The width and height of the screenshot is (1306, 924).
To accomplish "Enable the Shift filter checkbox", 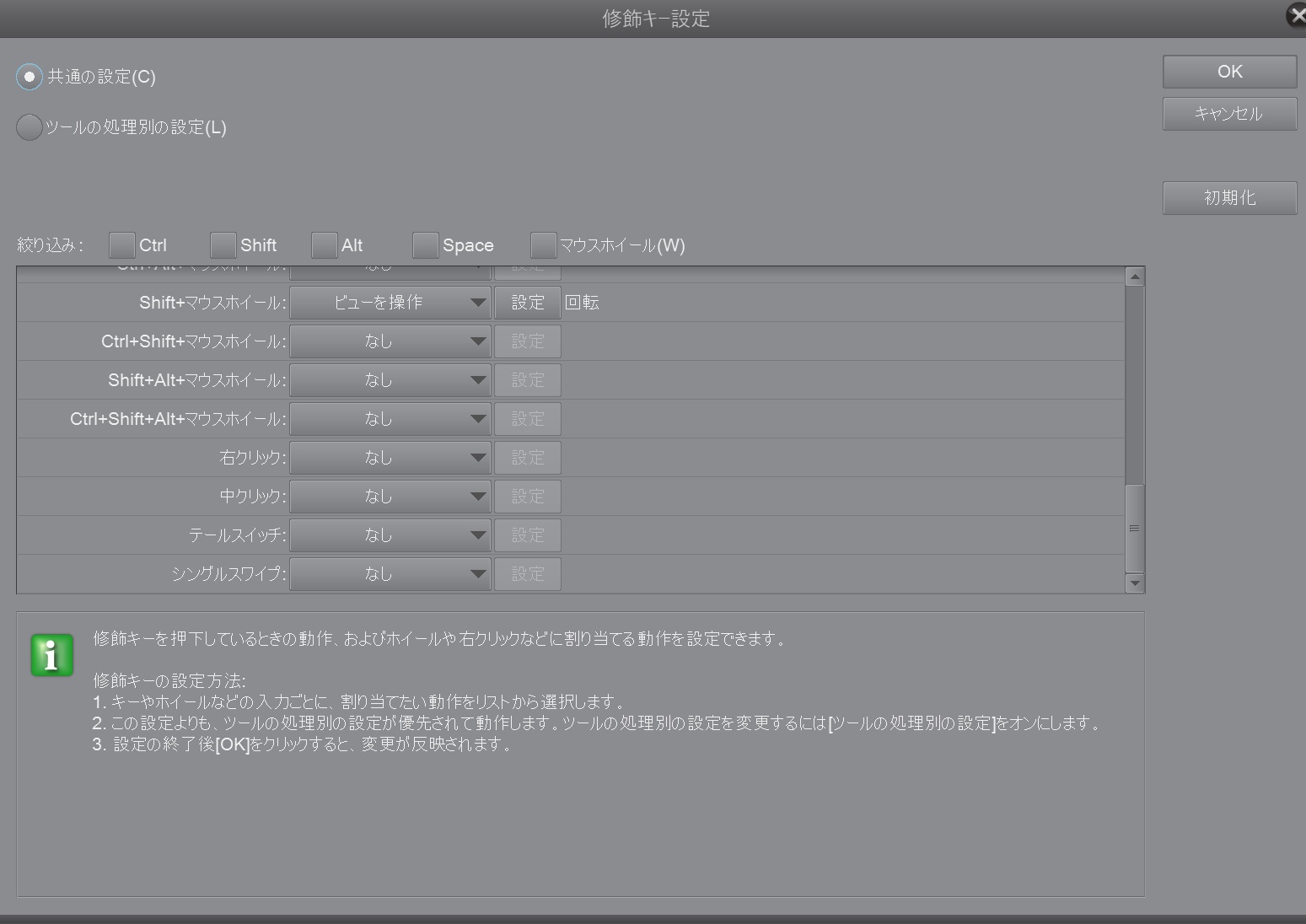I will pos(223,245).
